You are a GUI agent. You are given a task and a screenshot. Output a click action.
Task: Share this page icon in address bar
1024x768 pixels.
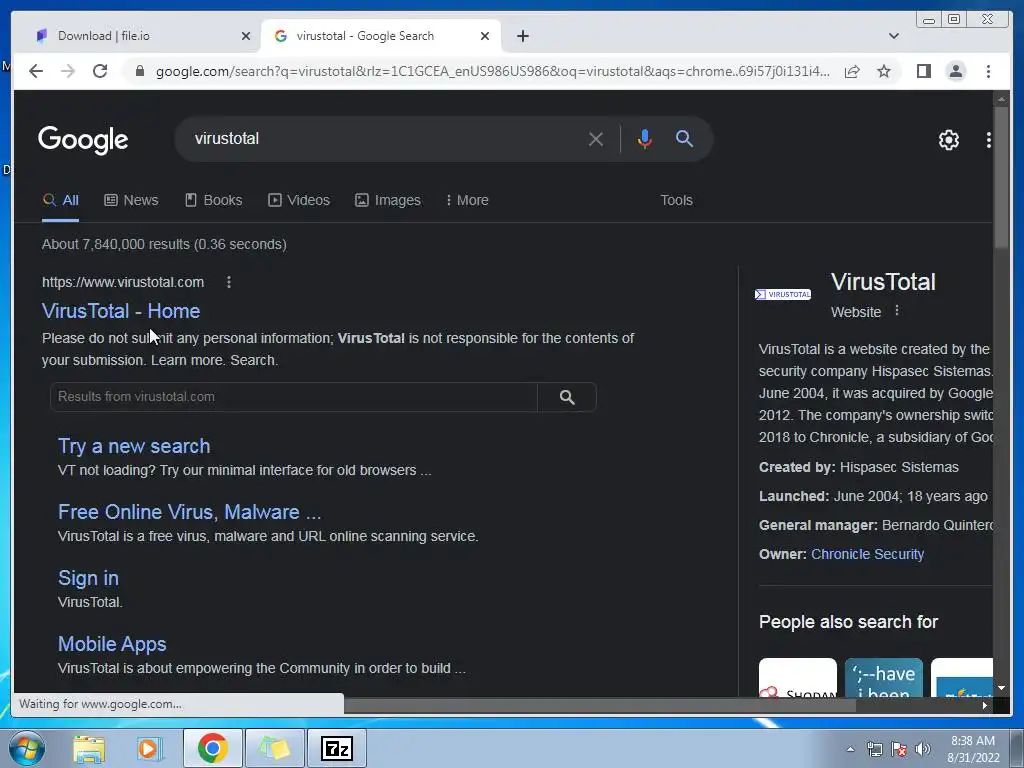[x=852, y=71]
